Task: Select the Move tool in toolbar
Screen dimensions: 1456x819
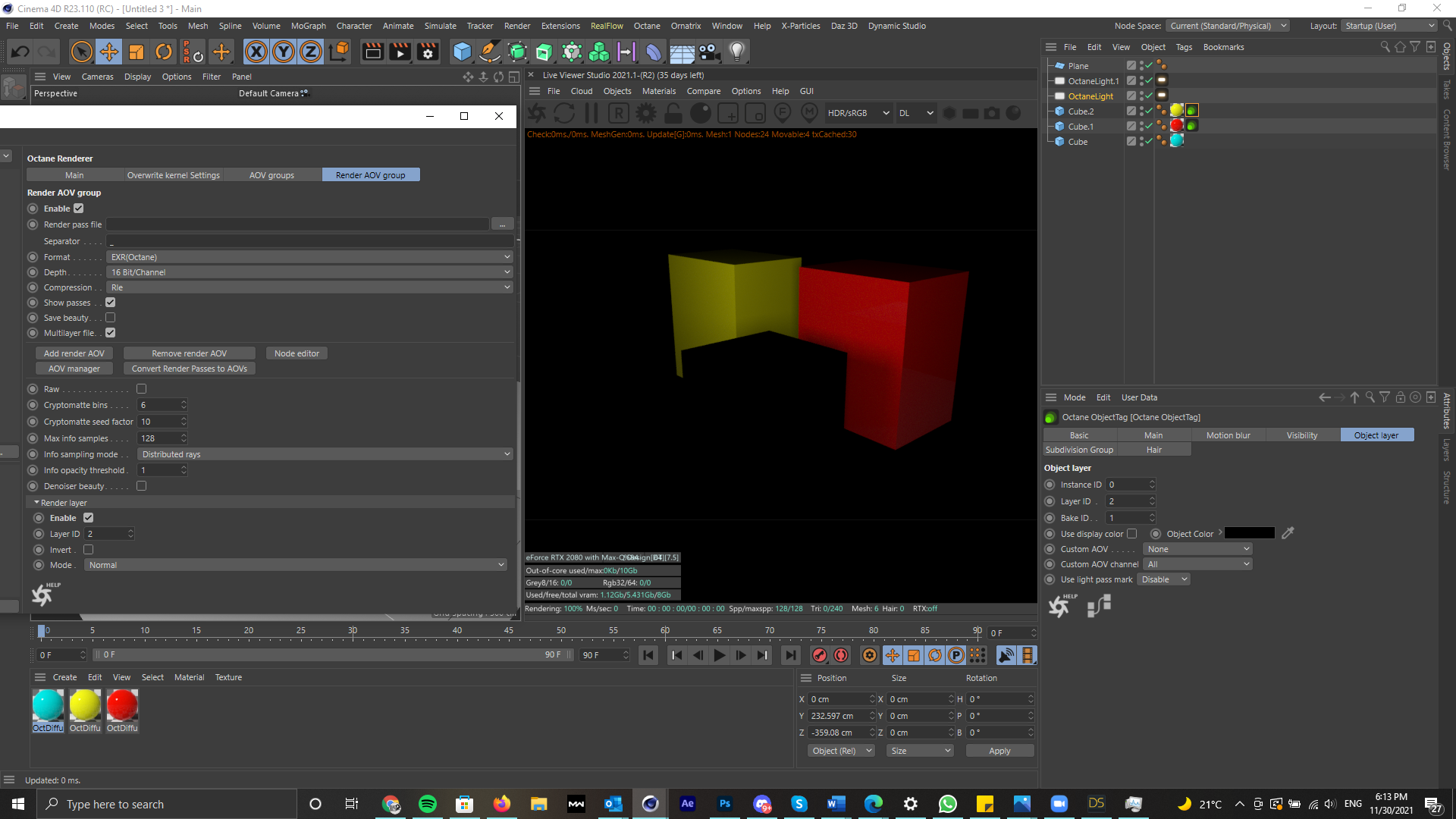Action: point(109,52)
